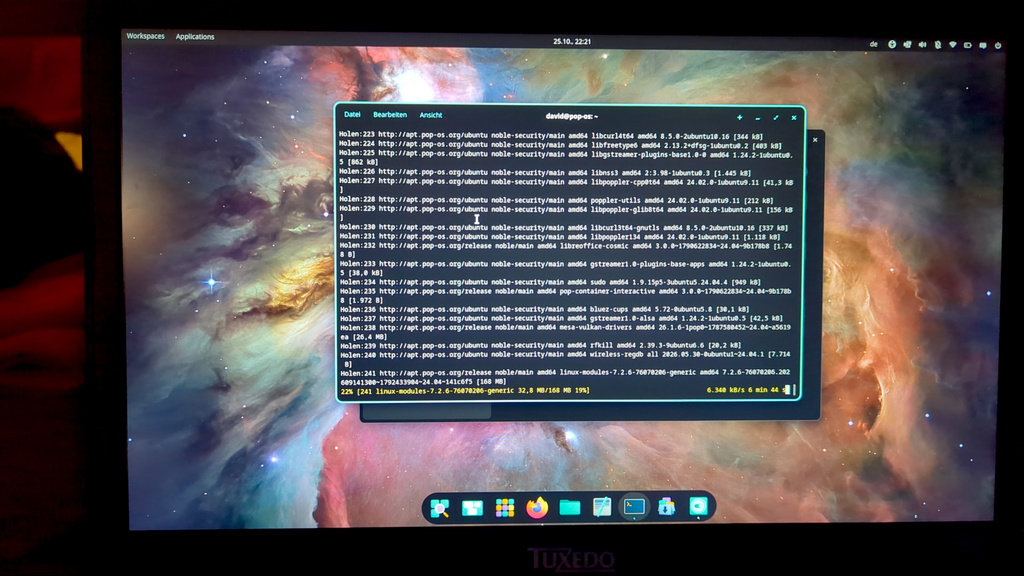Open the app library grid in dock
1024x576 pixels.
pos(504,507)
